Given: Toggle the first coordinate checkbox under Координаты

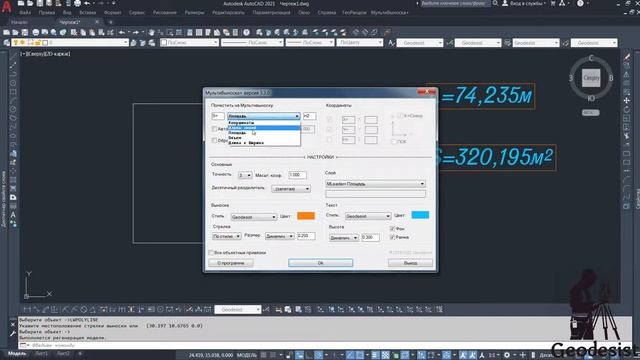Looking at the screenshot, I should tap(330, 120).
